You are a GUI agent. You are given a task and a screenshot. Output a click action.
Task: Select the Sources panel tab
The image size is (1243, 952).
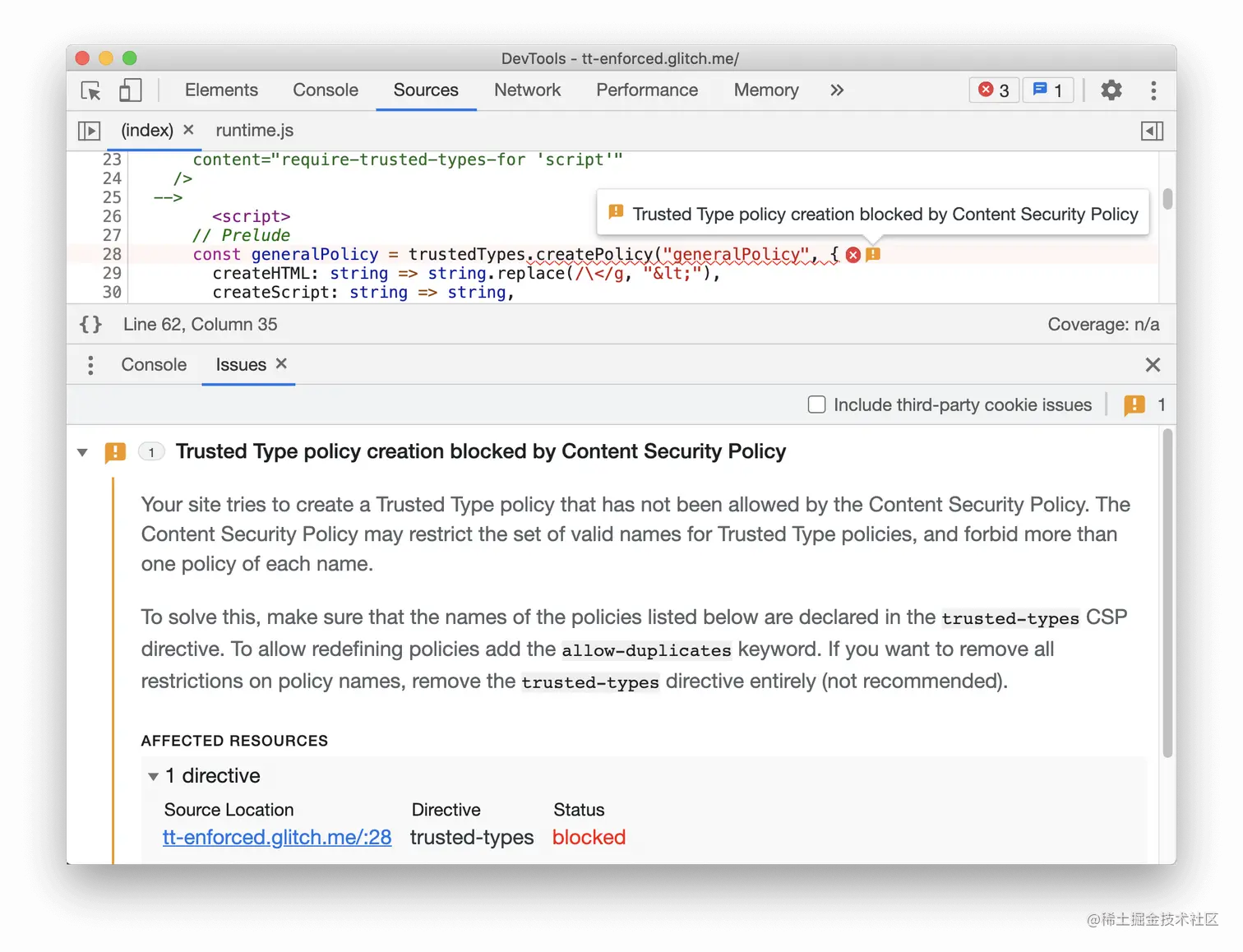pyautogui.click(x=426, y=90)
